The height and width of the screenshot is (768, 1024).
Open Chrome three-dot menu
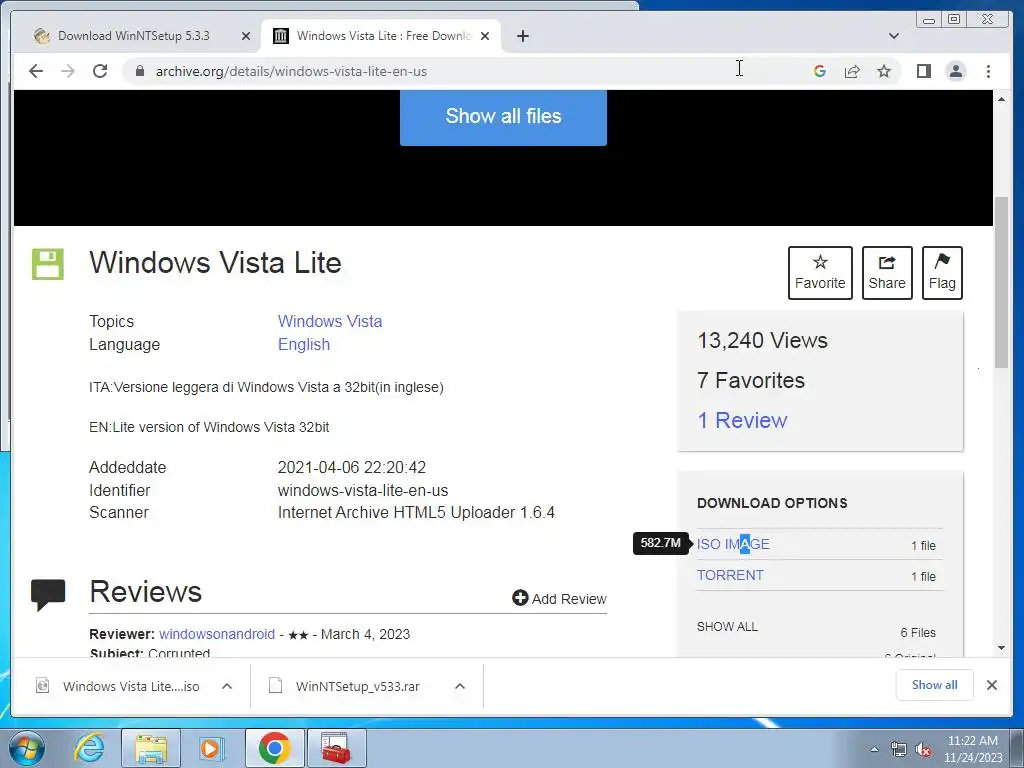[988, 71]
